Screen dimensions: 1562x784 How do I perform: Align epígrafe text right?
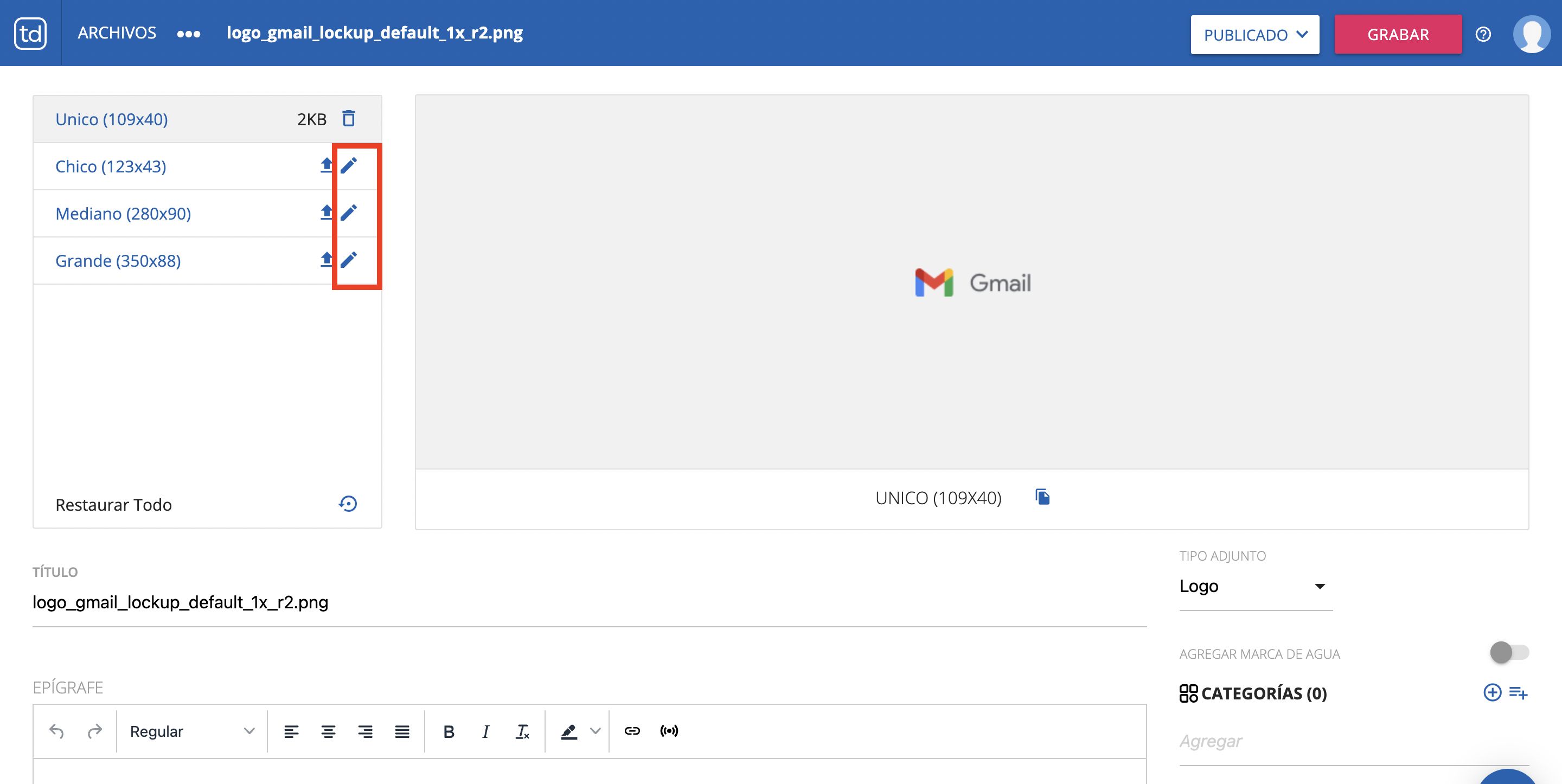365,731
